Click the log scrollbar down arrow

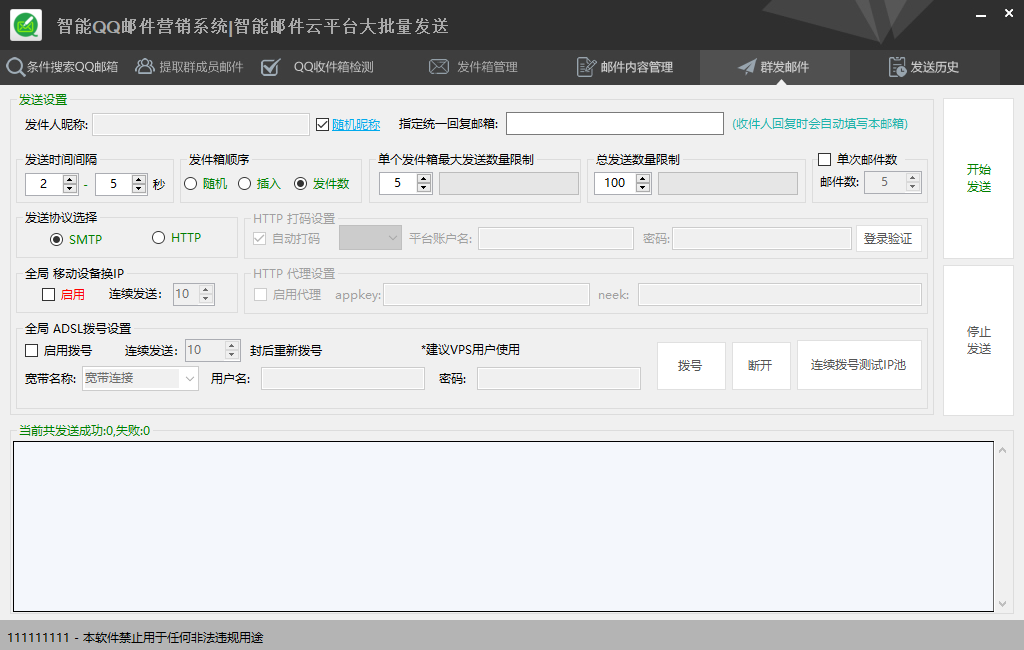coord(1002,604)
